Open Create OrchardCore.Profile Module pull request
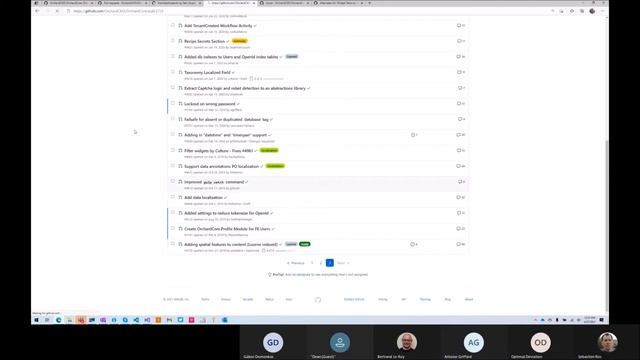The height and width of the screenshot is (360, 640). (x=227, y=229)
